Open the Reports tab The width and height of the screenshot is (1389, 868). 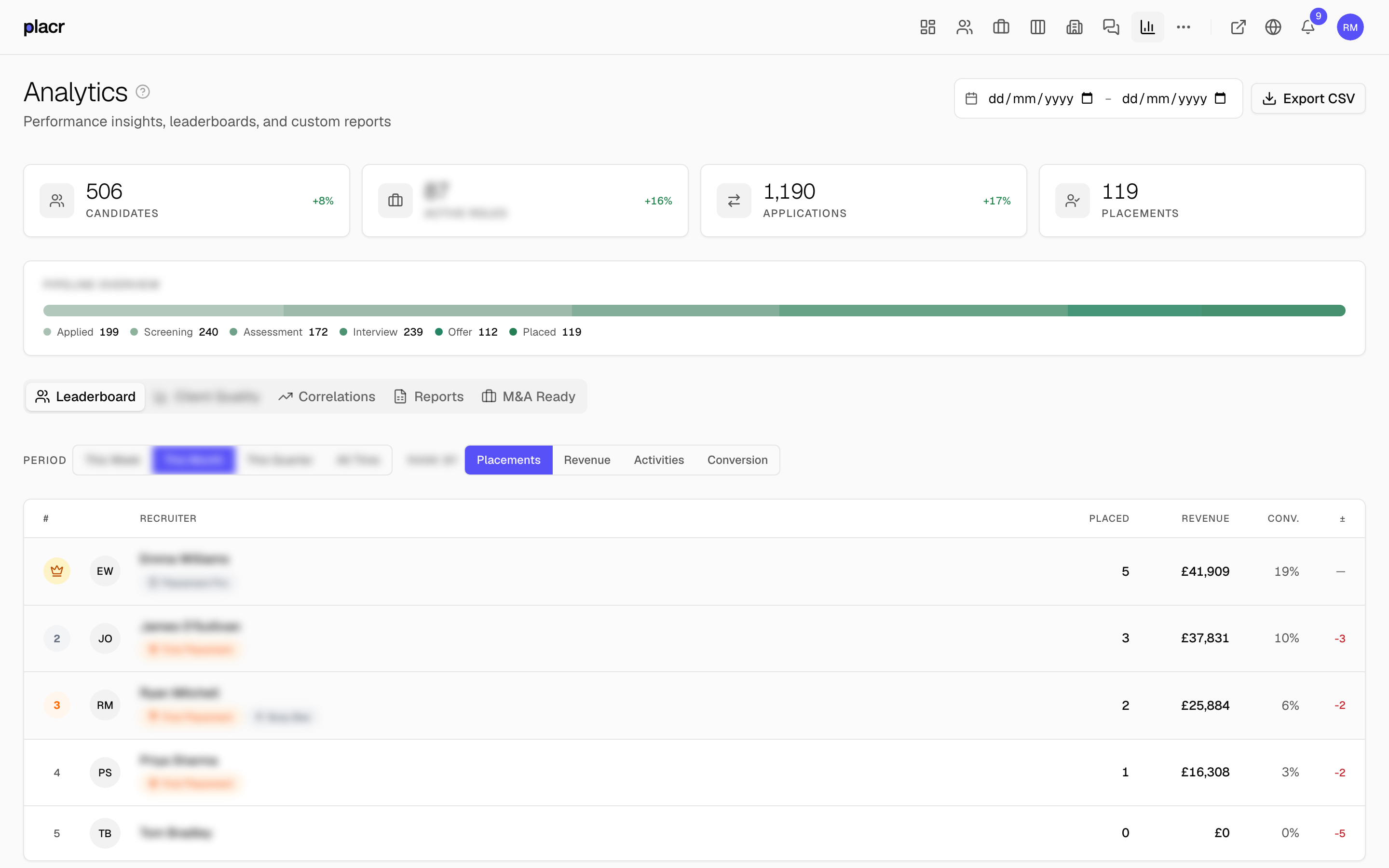(x=428, y=396)
